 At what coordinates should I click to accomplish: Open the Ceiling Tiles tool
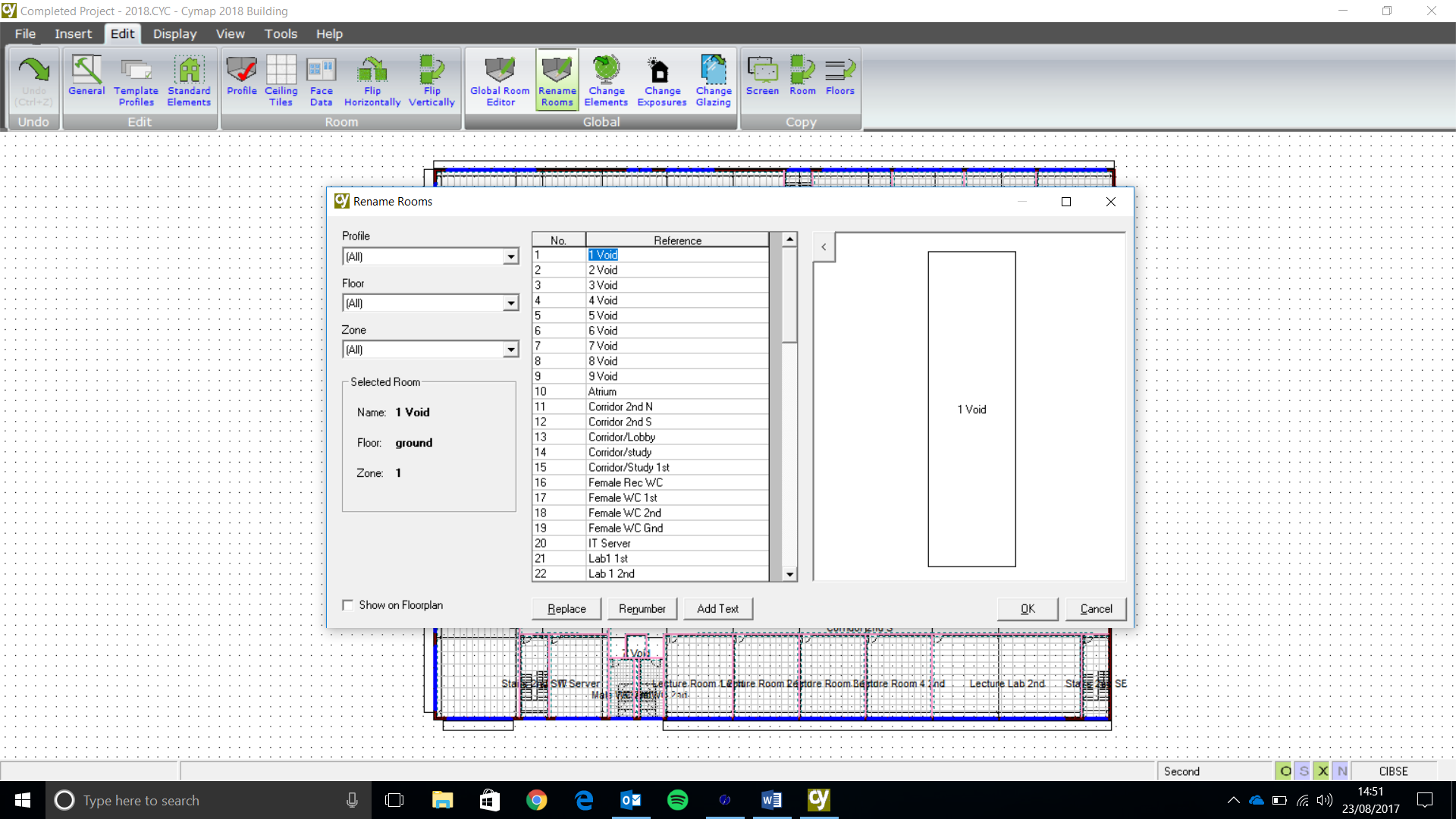[x=281, y=81]
